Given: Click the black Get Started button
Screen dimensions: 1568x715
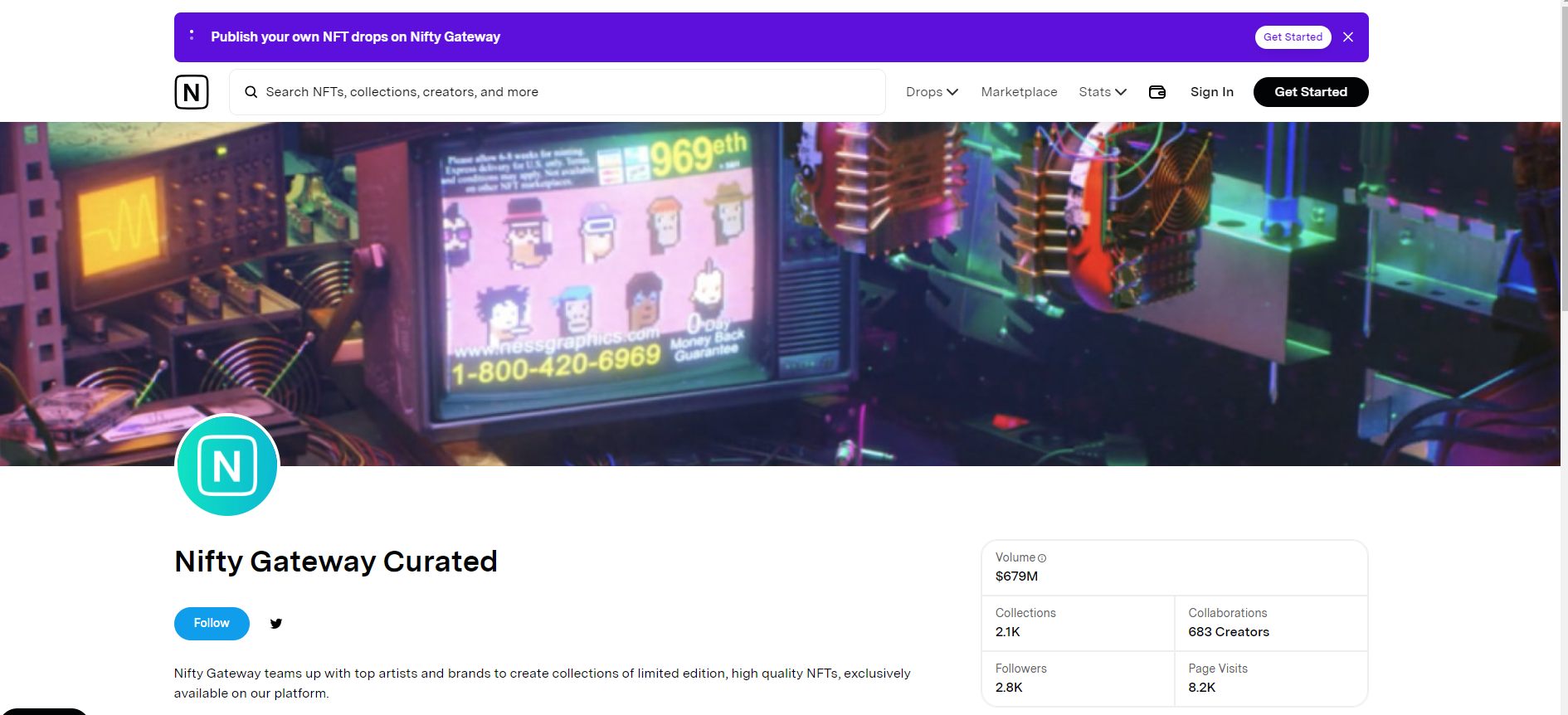Looking at the screenshot, I should (x=1311, y=92).
